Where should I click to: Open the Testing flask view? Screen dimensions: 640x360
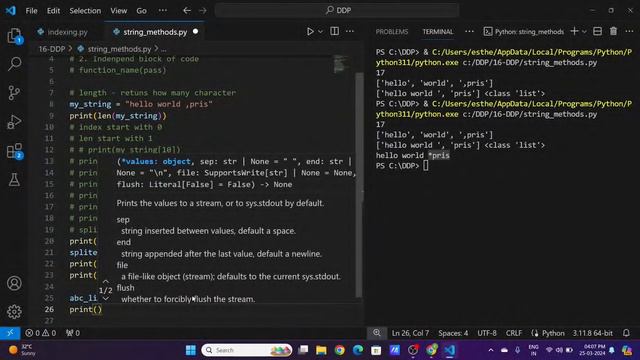14,180
